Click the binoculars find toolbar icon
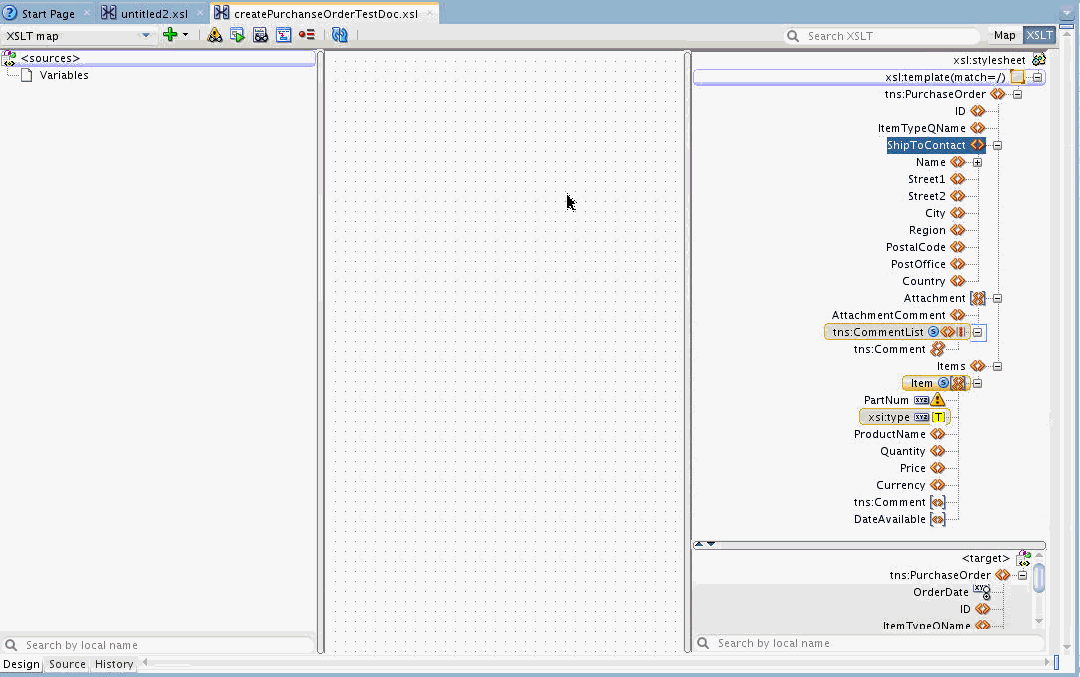 [x=260, y=35]
